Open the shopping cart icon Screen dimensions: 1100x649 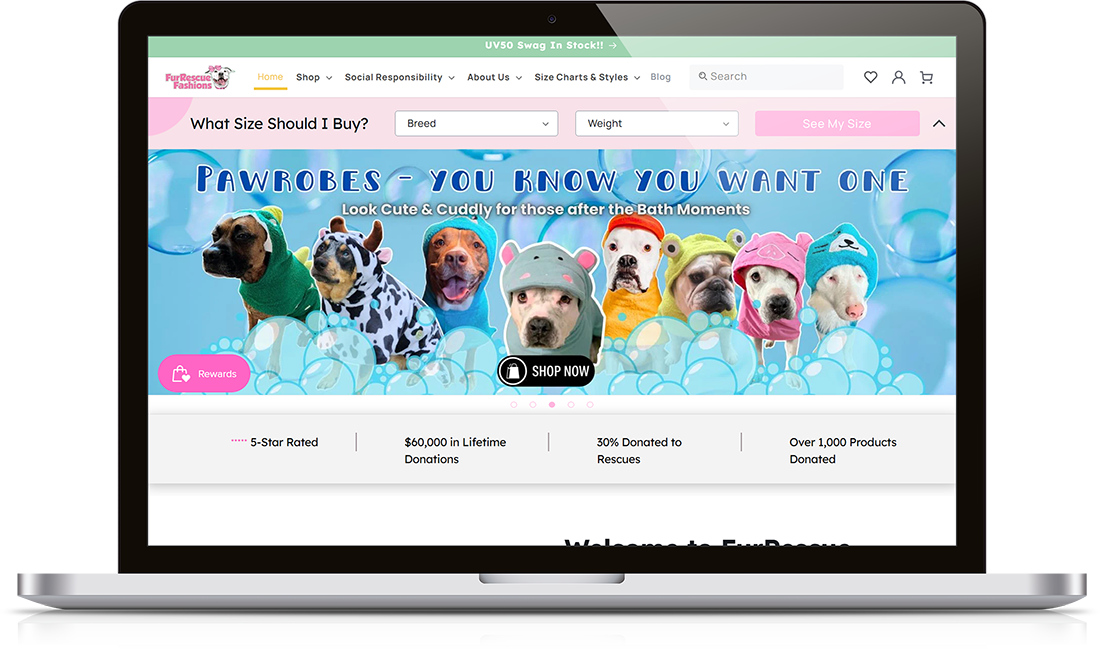926,77
